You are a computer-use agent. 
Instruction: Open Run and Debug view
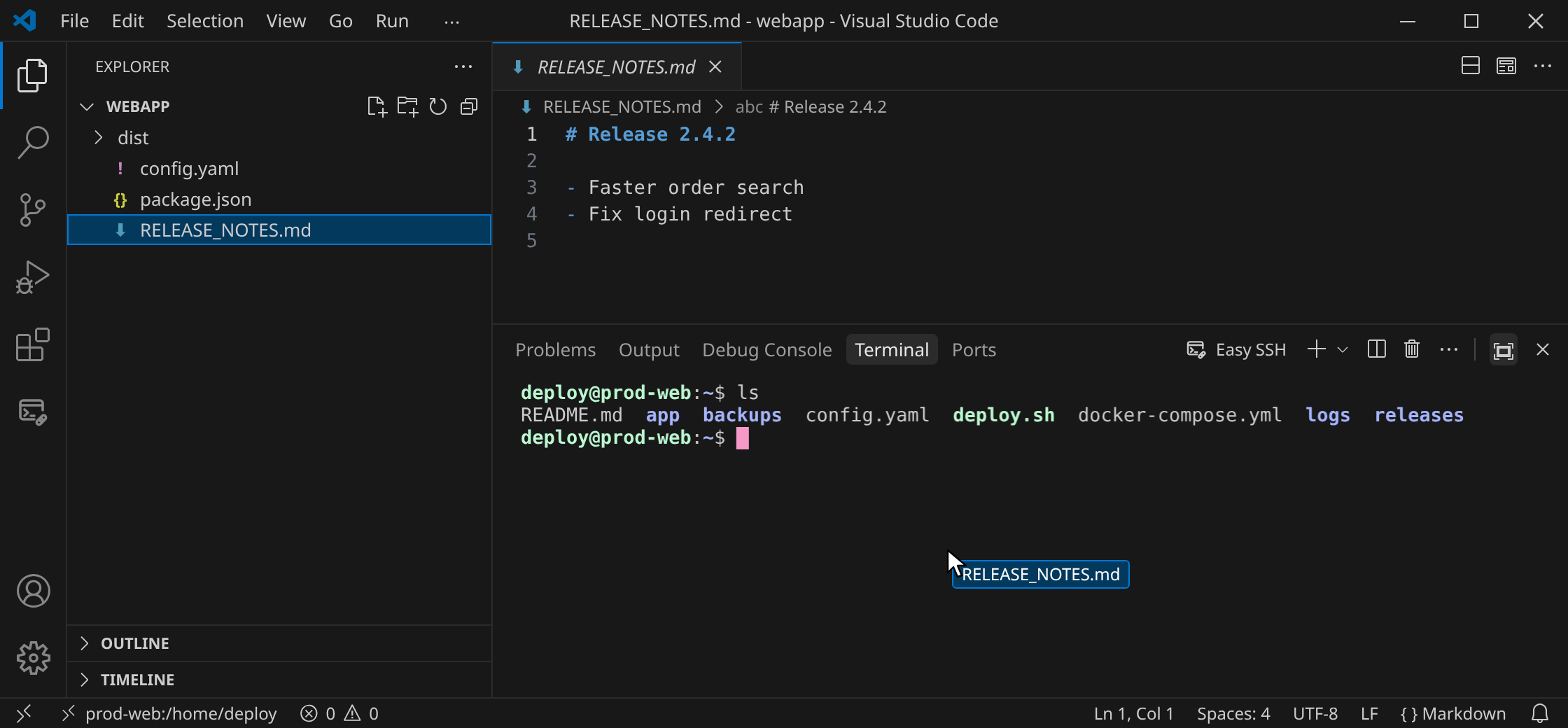[32, 277]
